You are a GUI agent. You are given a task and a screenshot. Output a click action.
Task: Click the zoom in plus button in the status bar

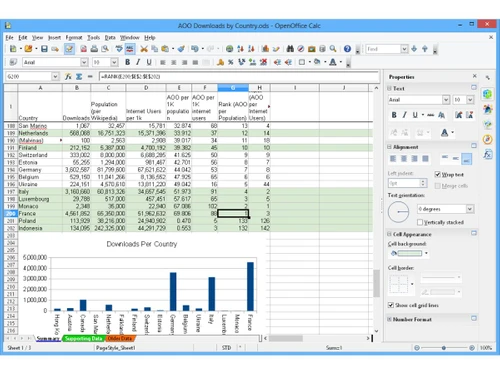click(x=472, y=348)
